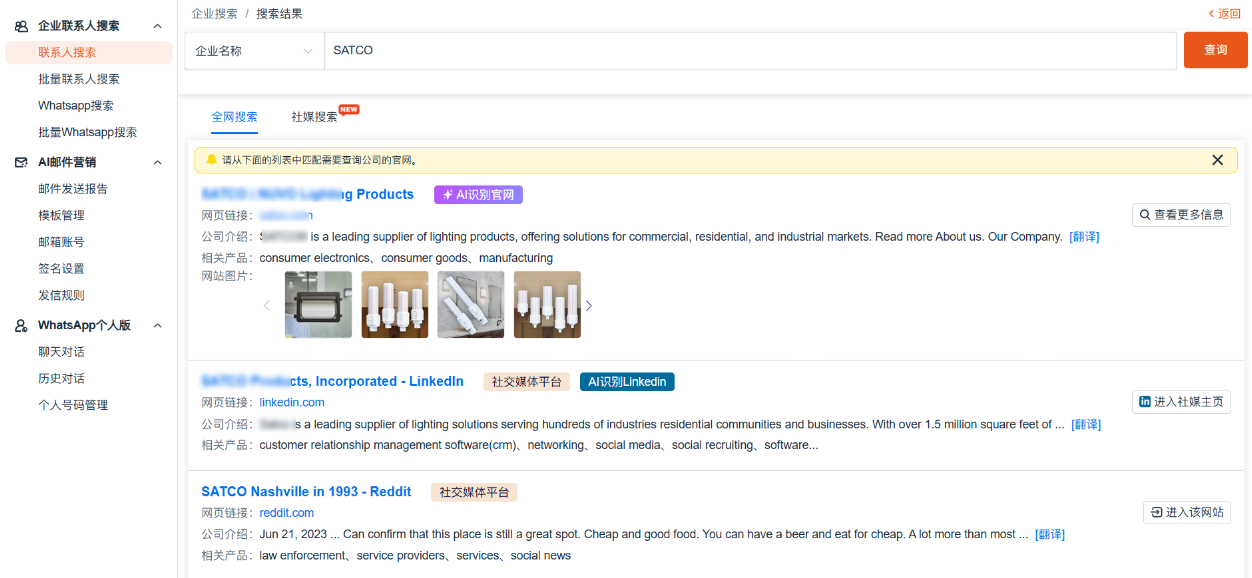This screenshot has width=1252, height=578.
Task: Switch to the 社媒搜索 tab
Action: click(x=314, y=117)
